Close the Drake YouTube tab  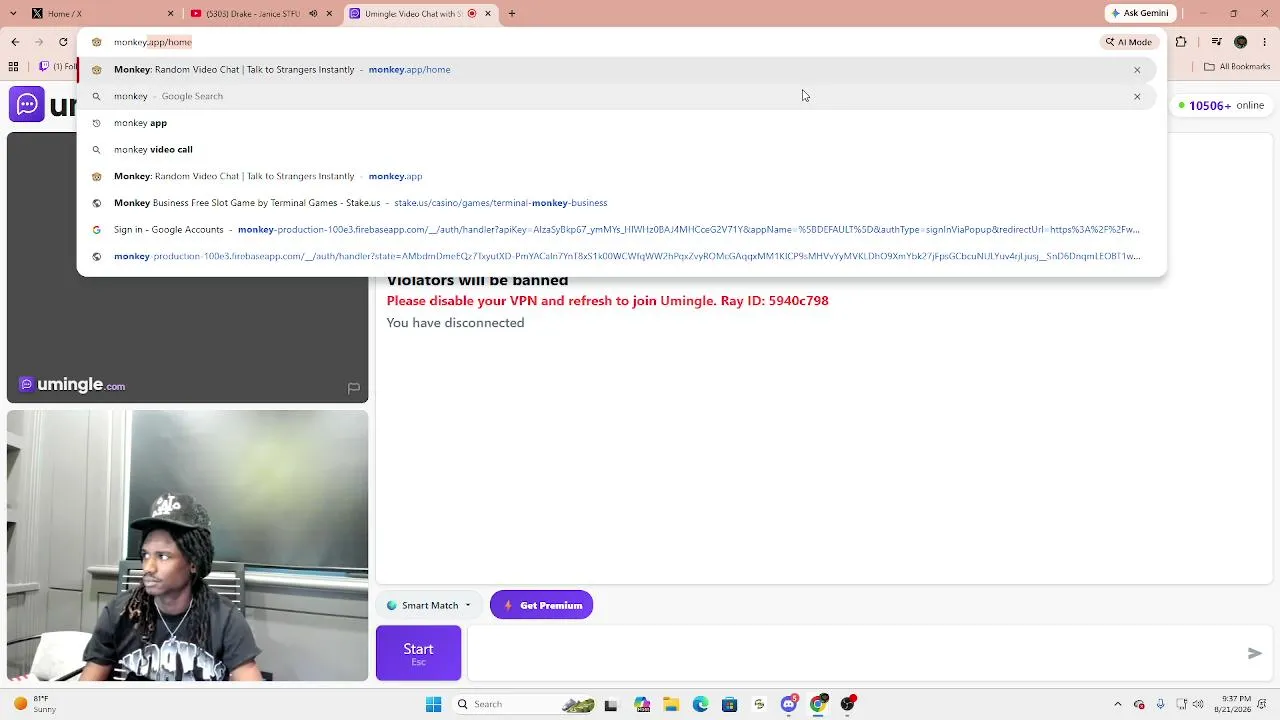click(329, 14)
